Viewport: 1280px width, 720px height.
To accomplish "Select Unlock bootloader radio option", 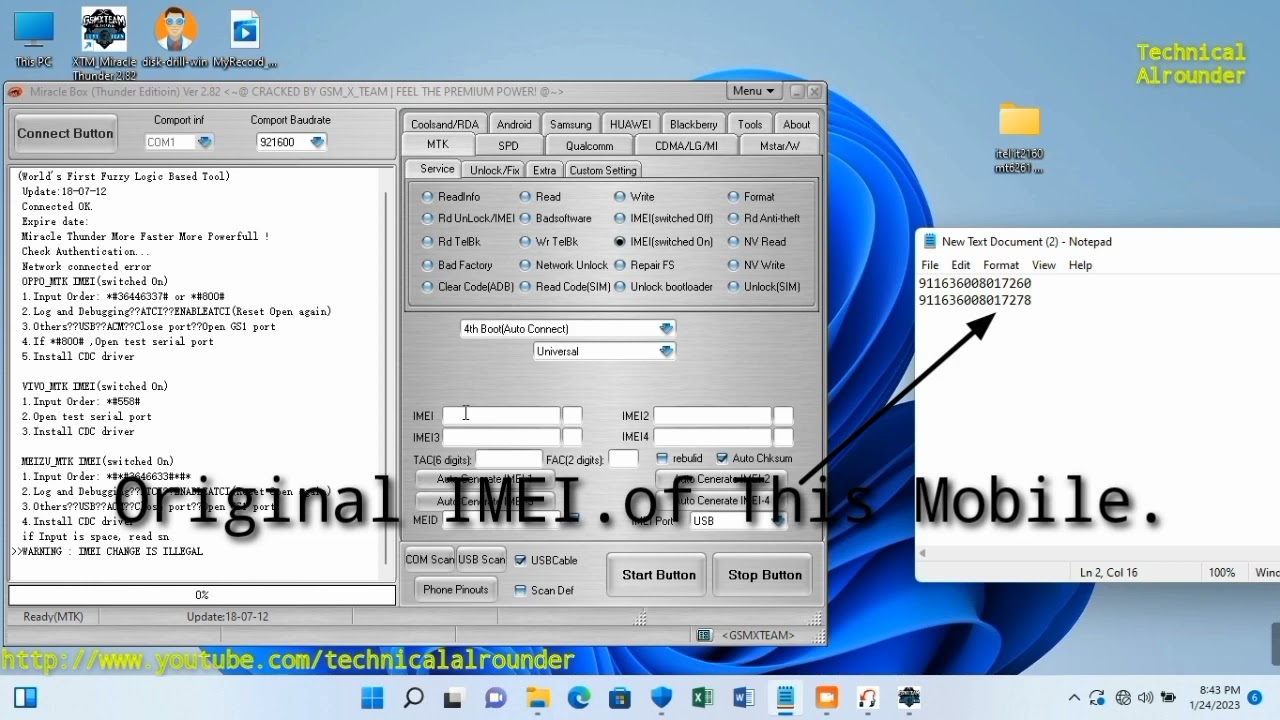I will [664, 287].
